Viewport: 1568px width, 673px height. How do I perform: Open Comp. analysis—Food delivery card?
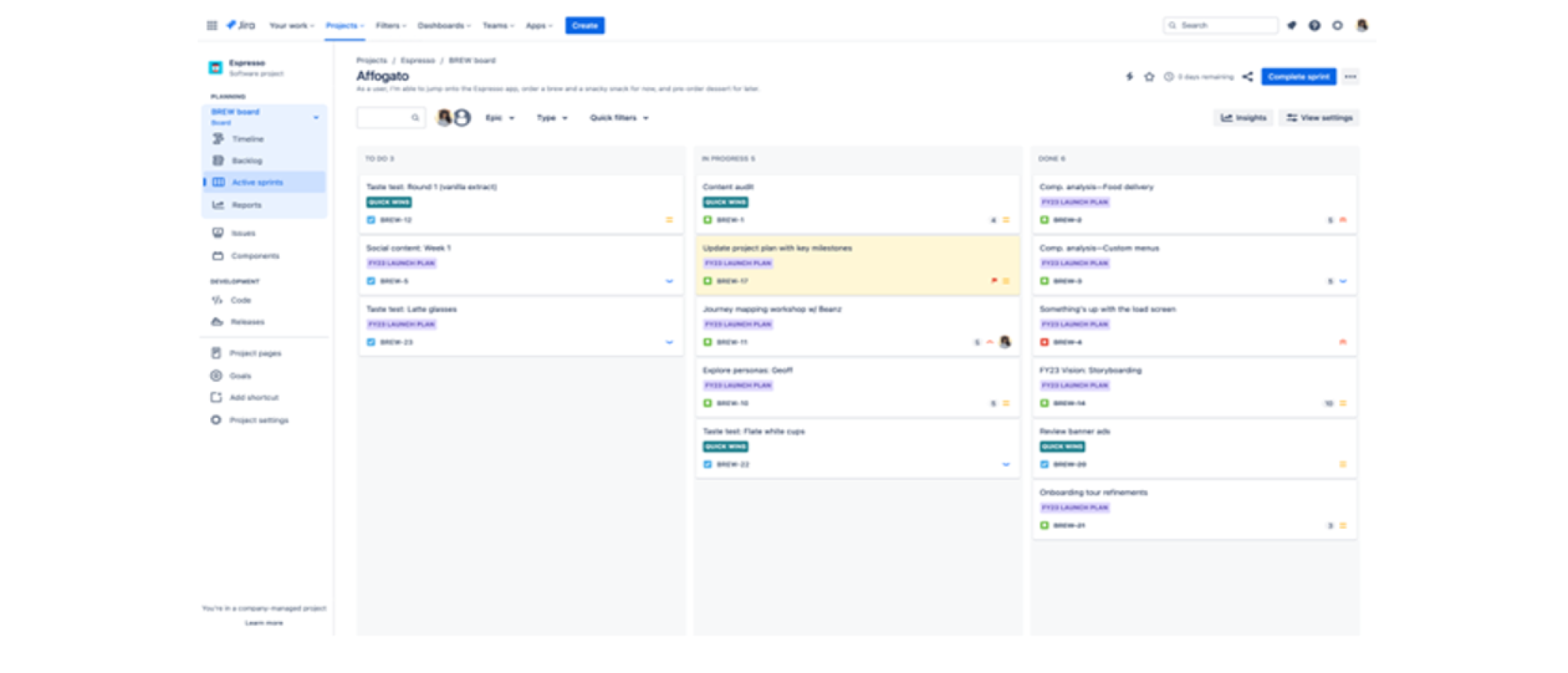1194,203
